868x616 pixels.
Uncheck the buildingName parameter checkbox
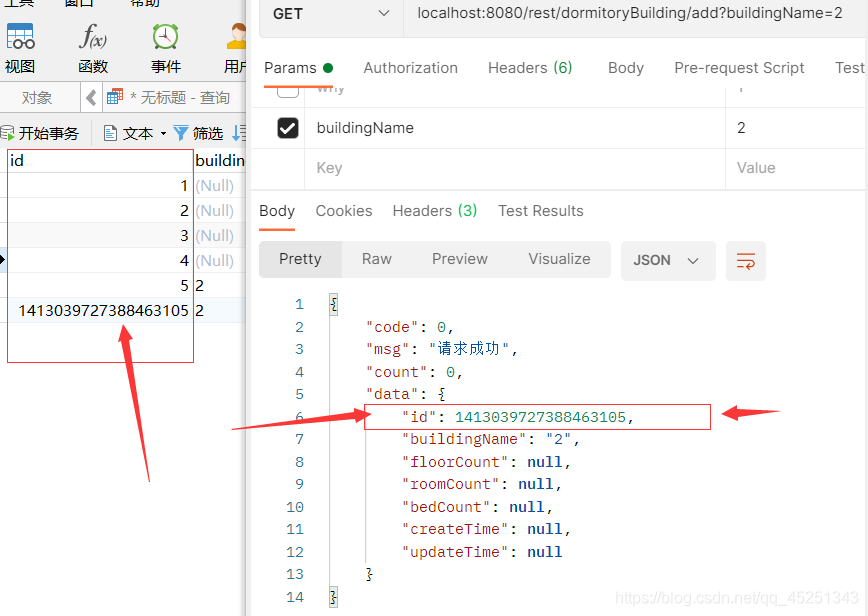coord(288,128)
